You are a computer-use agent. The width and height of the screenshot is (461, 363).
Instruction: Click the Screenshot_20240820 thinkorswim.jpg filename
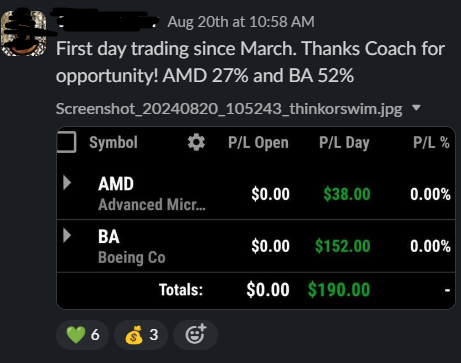click(229, 109)
